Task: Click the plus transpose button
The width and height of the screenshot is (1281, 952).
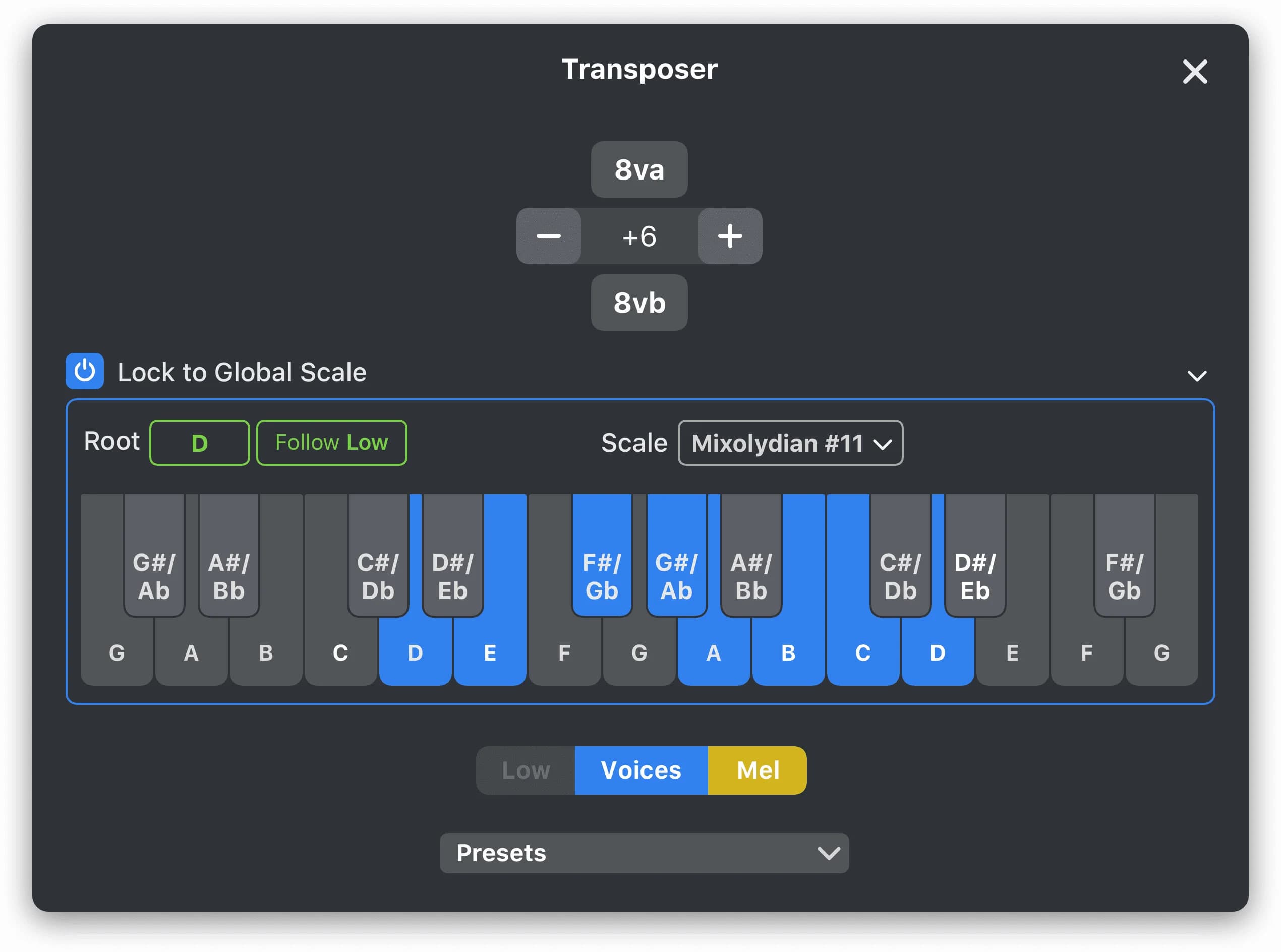Action: (730, 236)
